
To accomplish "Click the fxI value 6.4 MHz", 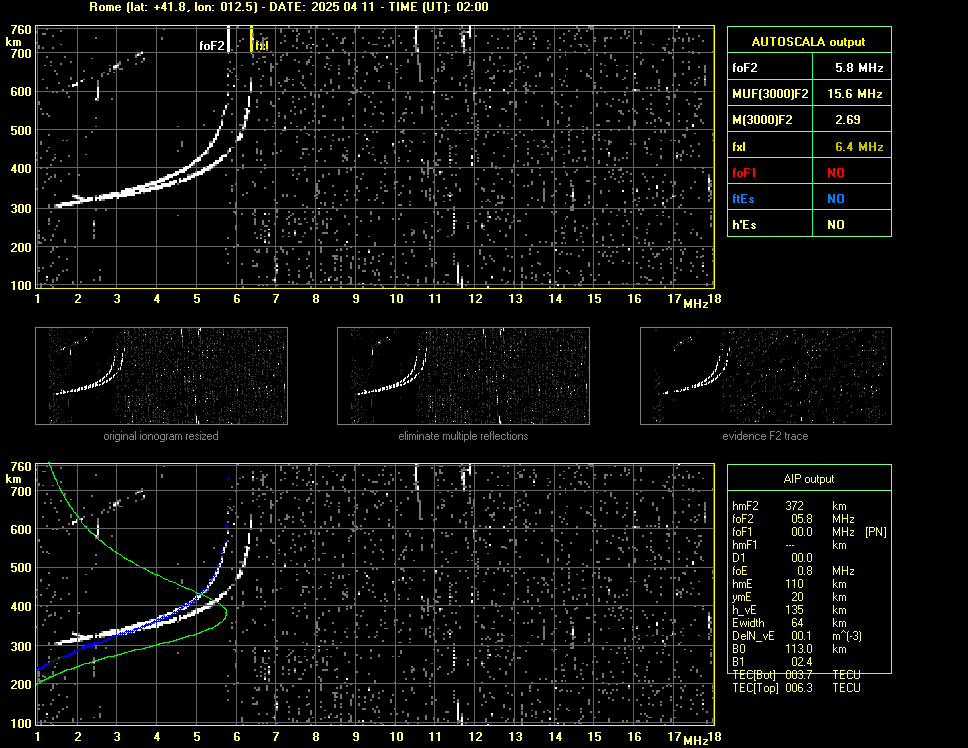I will 859,147.
